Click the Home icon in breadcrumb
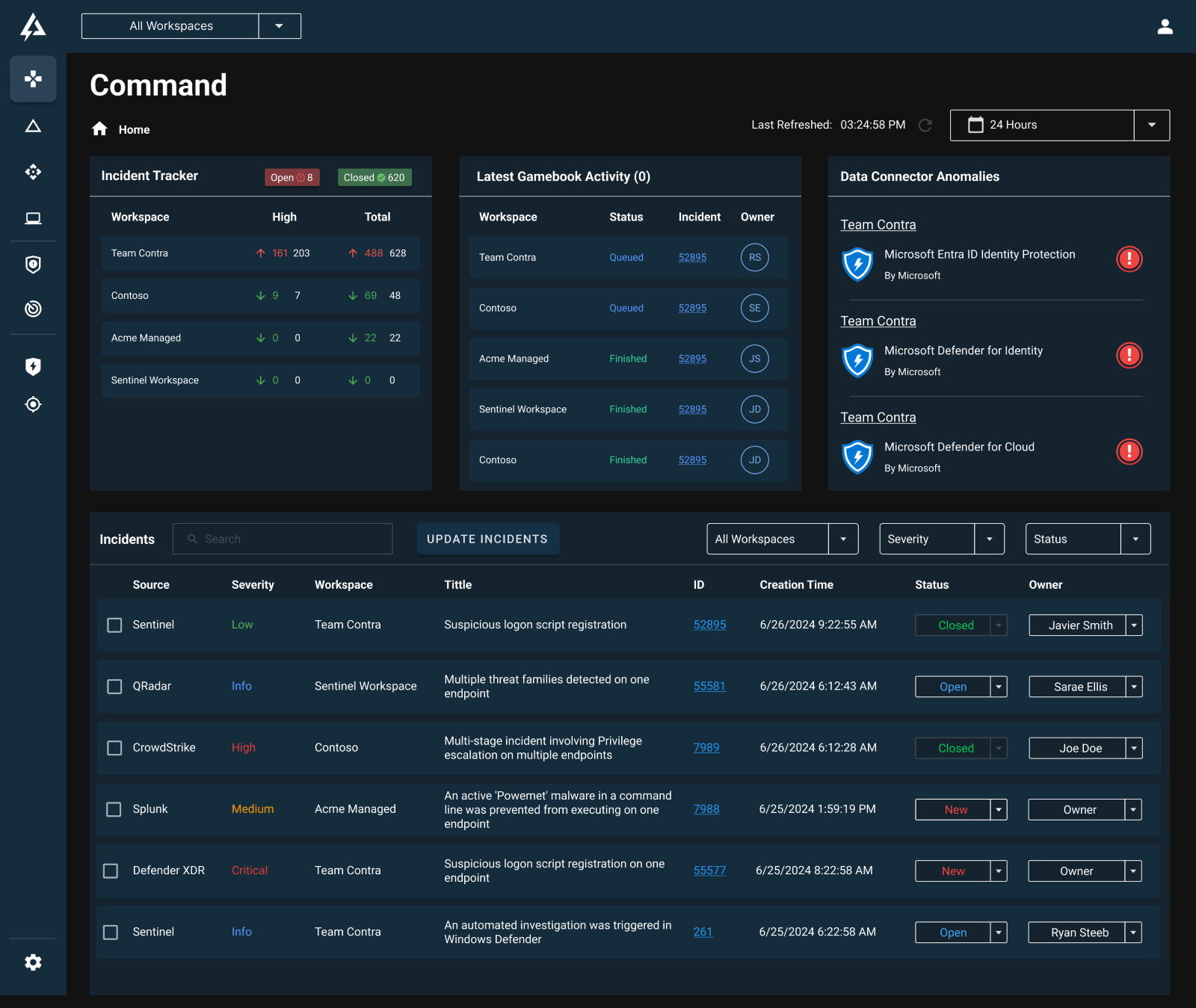The width and height of the screenshot is (1196, 1008). tap(99, 129)
